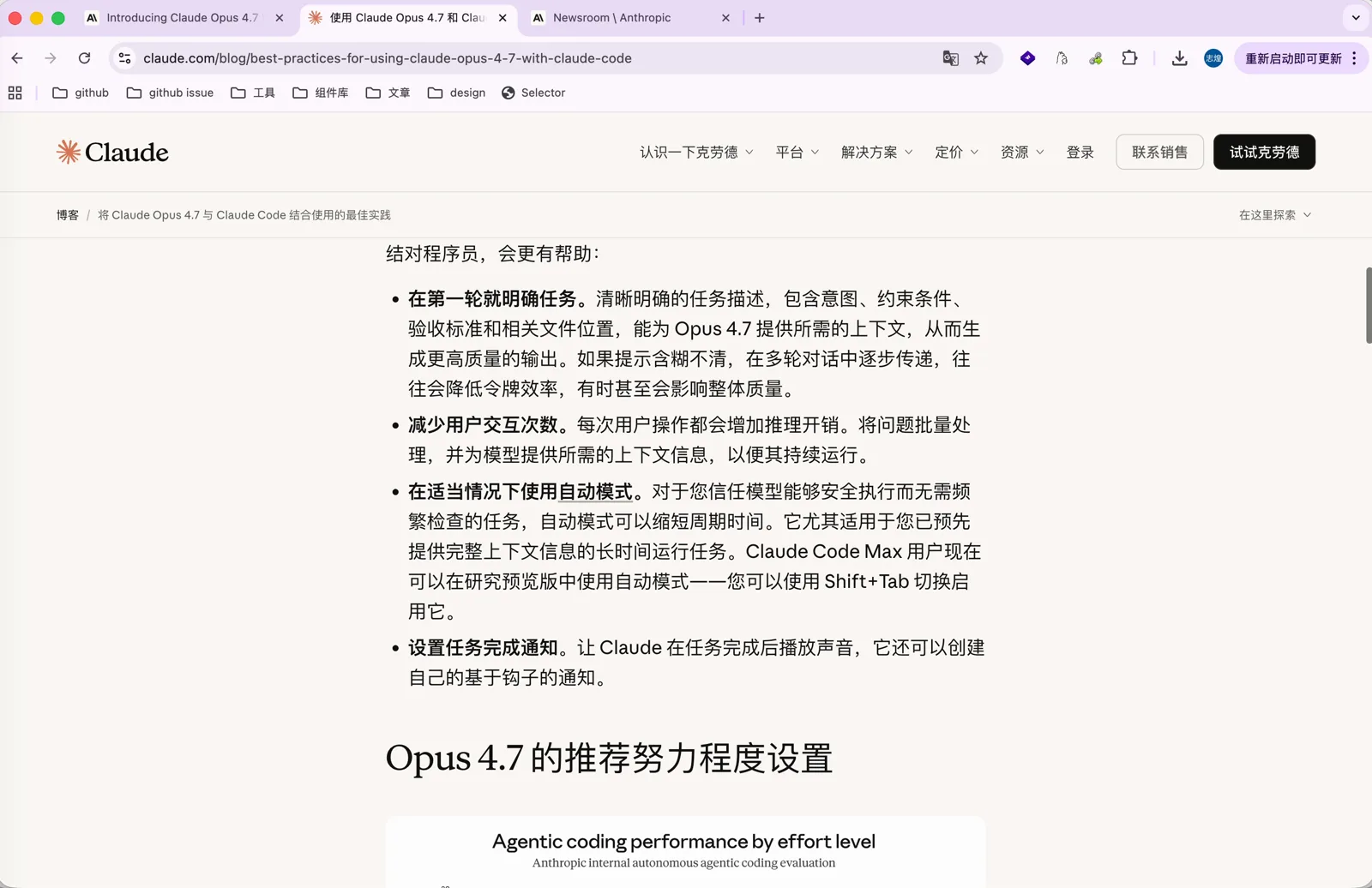This screenshot has width=1372, height=888.
Task: Click the breadcrumb article title text
Action: (244, 215)
